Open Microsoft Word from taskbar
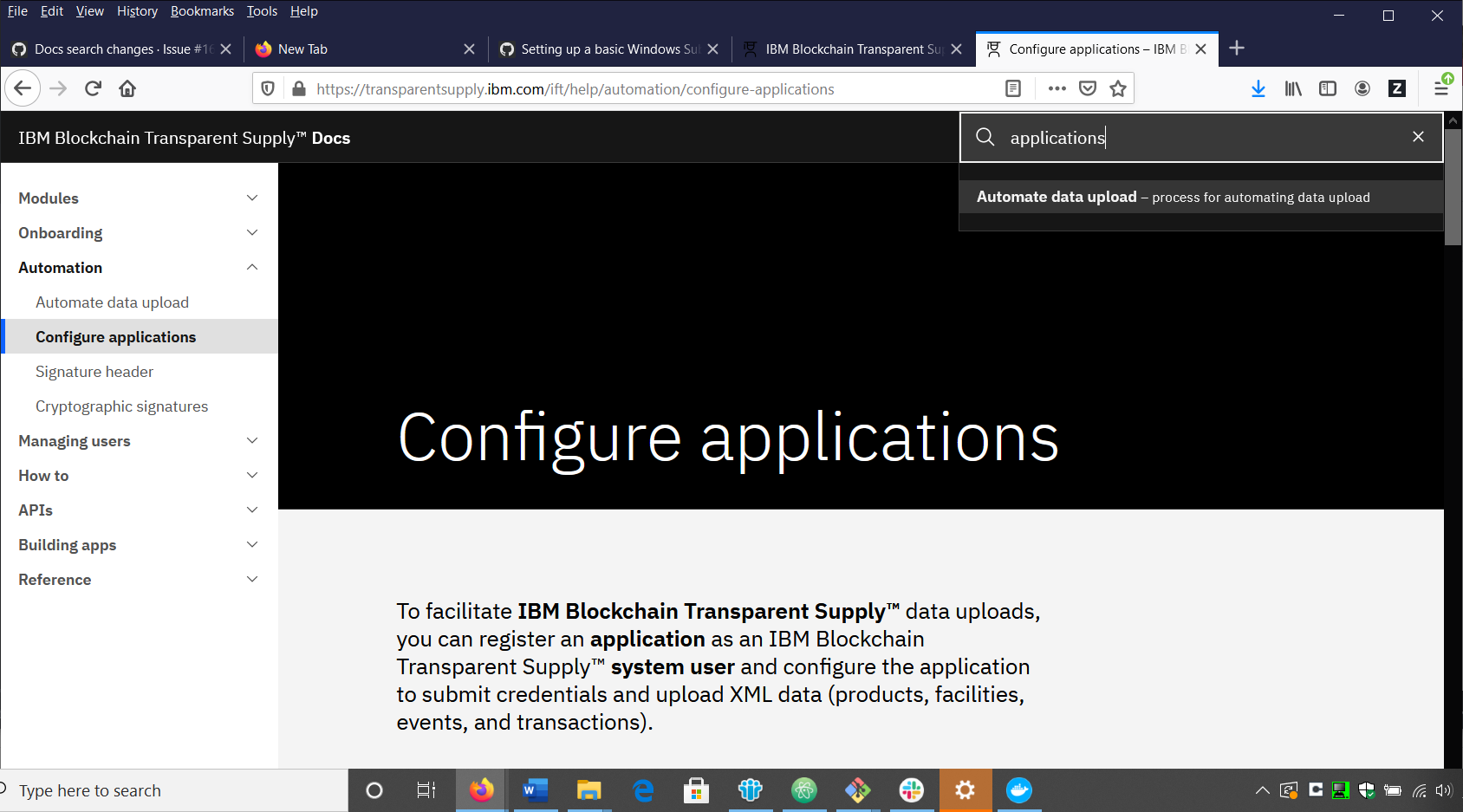The width and height of the screenshot is (1463, 812). (536, 790)
